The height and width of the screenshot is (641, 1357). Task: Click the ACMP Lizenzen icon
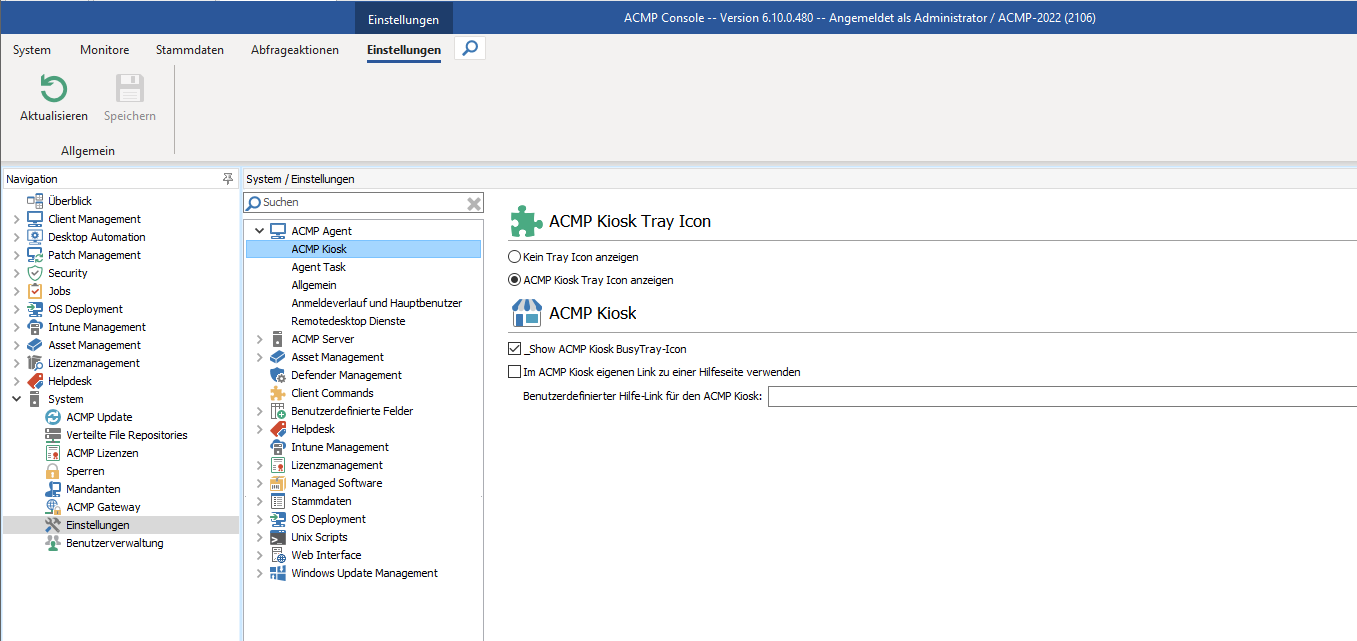coord(53,453)
